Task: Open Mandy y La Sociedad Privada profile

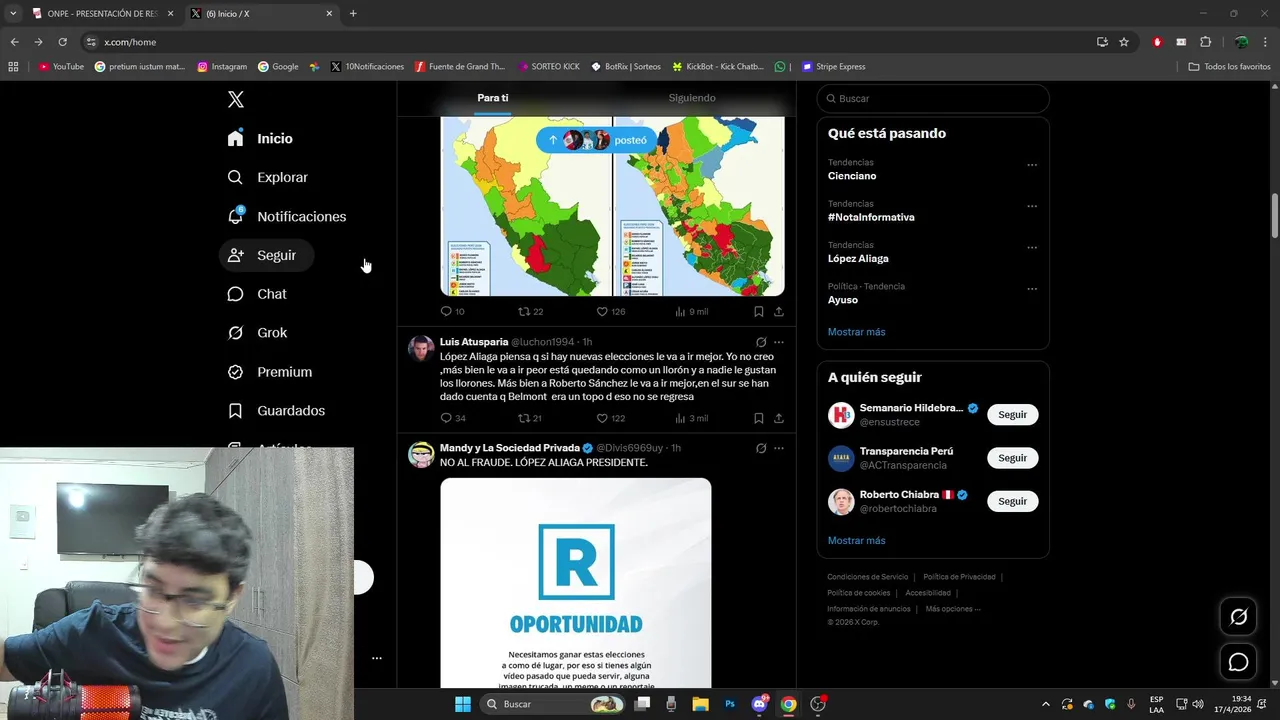Action: [509, 448]
